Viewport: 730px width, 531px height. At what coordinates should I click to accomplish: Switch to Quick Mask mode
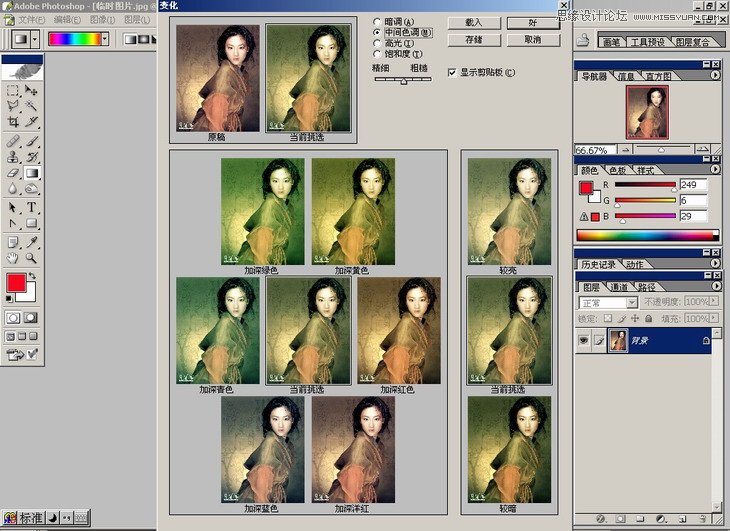click(31, 318)
